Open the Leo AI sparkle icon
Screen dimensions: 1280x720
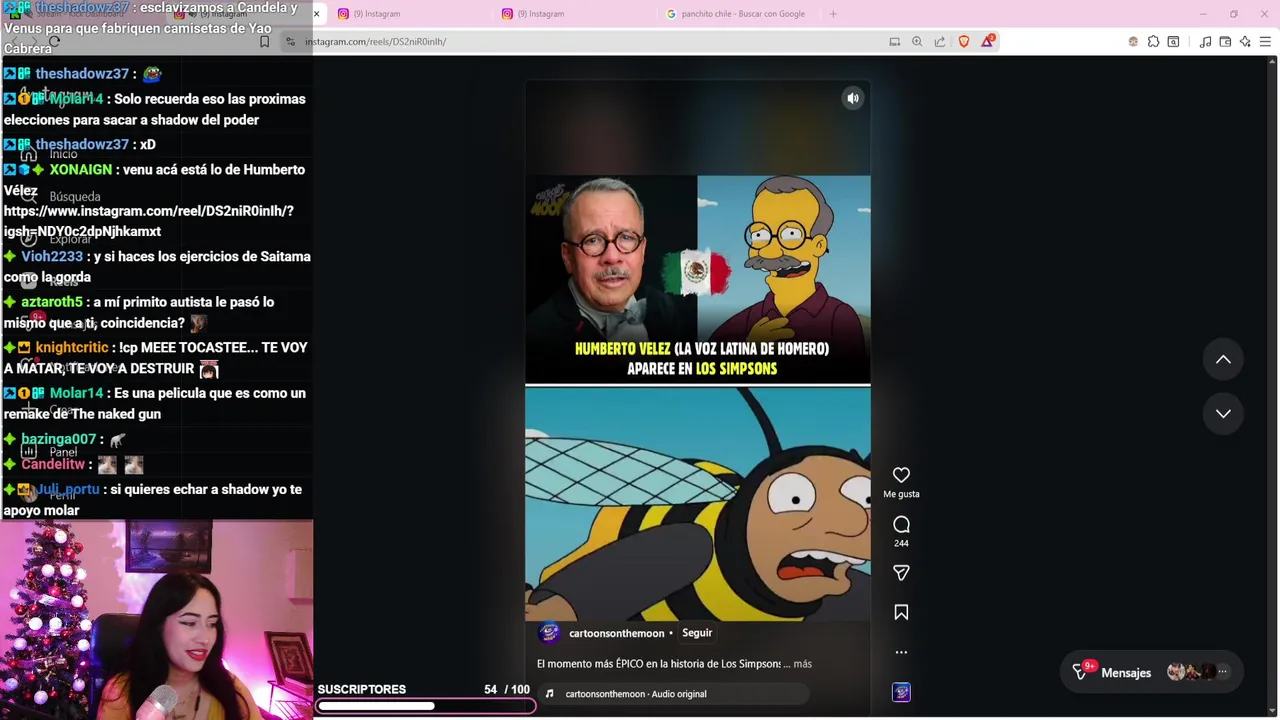click(x=1245, y=42)
